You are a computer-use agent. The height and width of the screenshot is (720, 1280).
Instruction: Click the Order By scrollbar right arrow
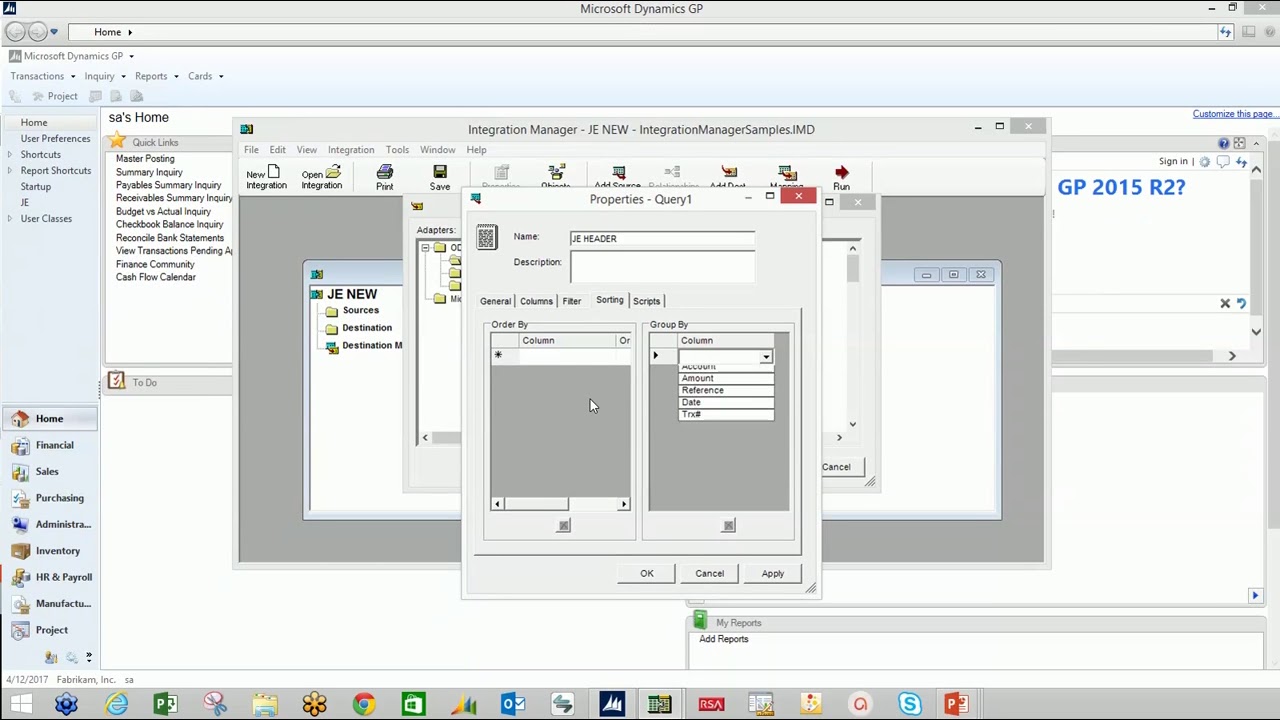click(624, 504)
